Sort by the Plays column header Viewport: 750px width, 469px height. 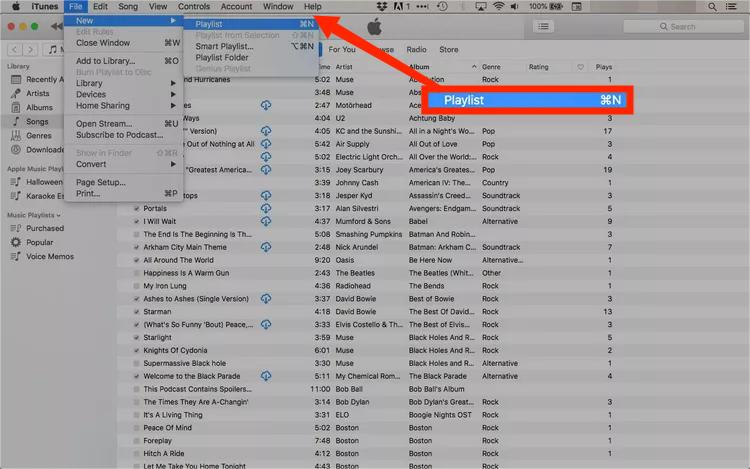point(604,67)
